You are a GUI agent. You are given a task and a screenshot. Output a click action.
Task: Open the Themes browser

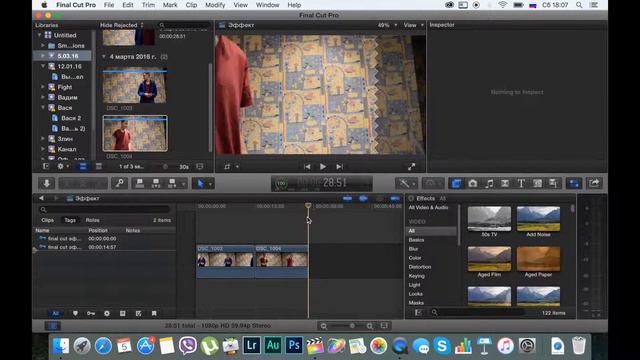click(x=553, y=183)
